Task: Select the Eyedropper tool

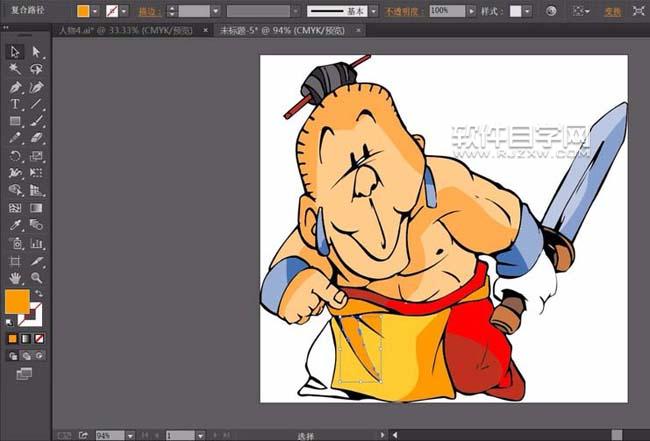Action: pos(15,225)
